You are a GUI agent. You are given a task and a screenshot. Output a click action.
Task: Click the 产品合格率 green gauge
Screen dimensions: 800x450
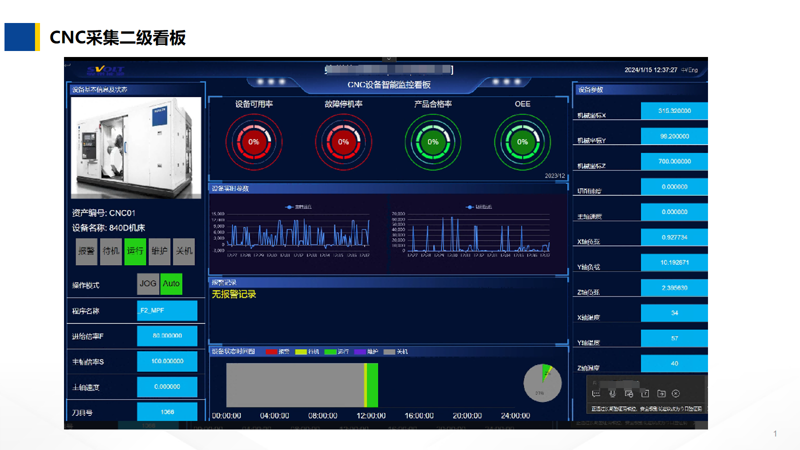pos(433,141)
